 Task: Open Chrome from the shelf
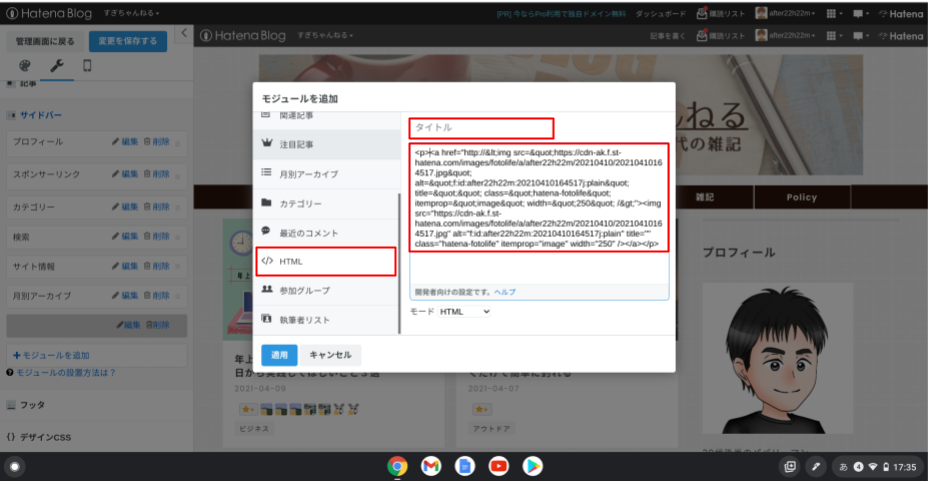tap(397, 467)
